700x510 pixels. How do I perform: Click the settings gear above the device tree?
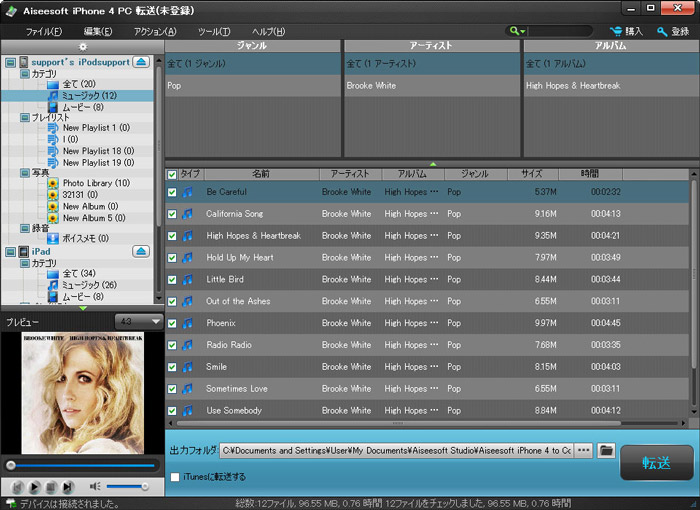pyautogui.click(x=83, y=46)
